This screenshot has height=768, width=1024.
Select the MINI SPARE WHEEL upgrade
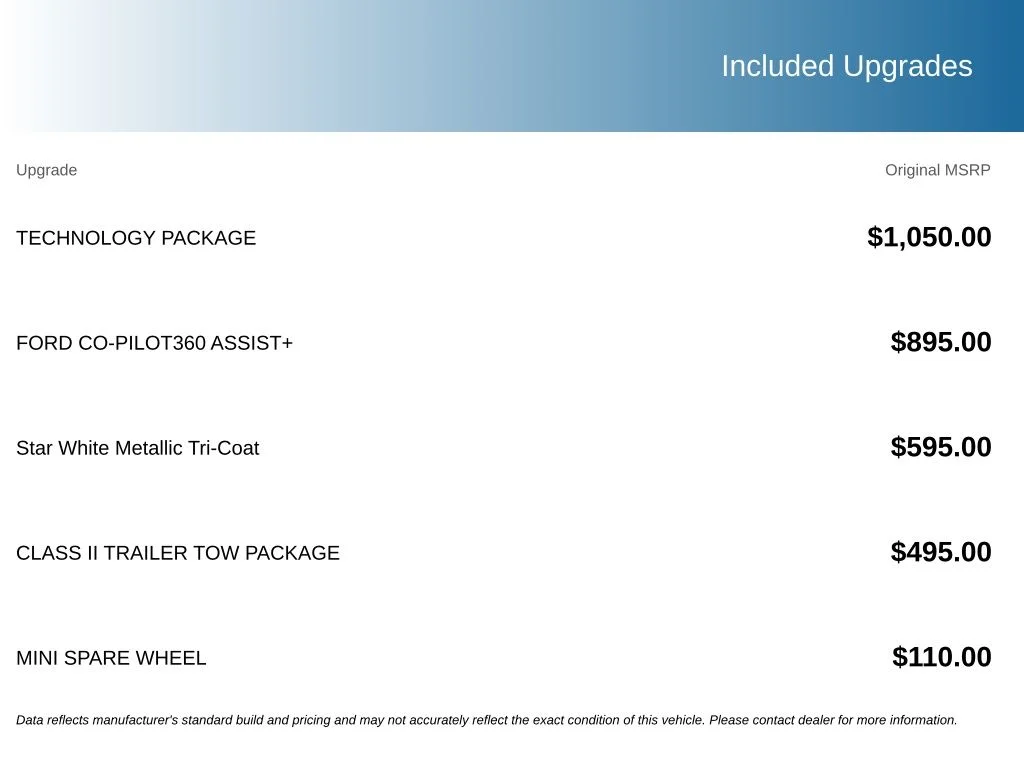coord(111,658)
